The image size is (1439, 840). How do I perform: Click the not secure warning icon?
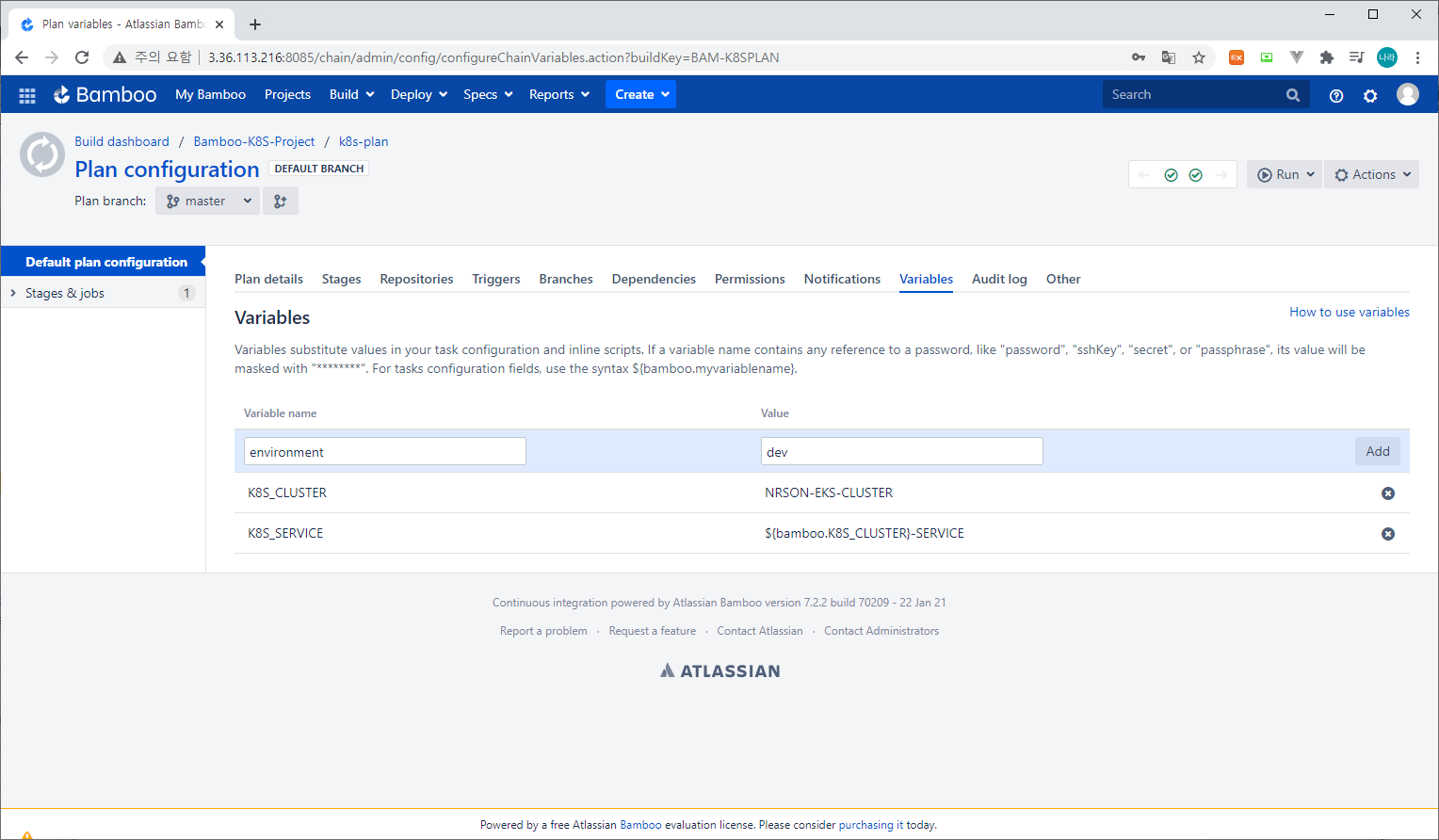point(120,57)
